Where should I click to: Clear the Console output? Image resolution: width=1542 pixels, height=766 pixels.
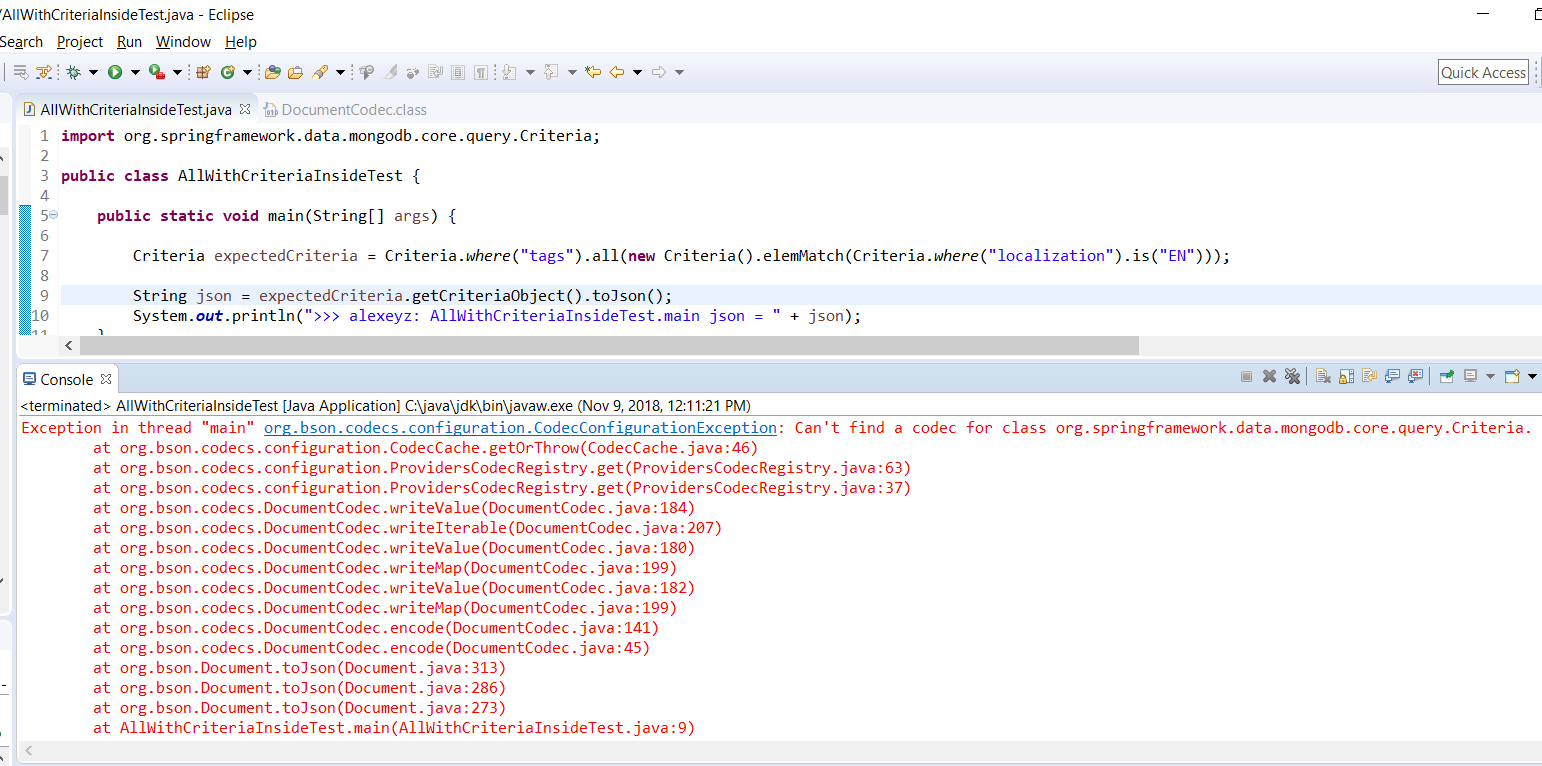pos(1324,375)
